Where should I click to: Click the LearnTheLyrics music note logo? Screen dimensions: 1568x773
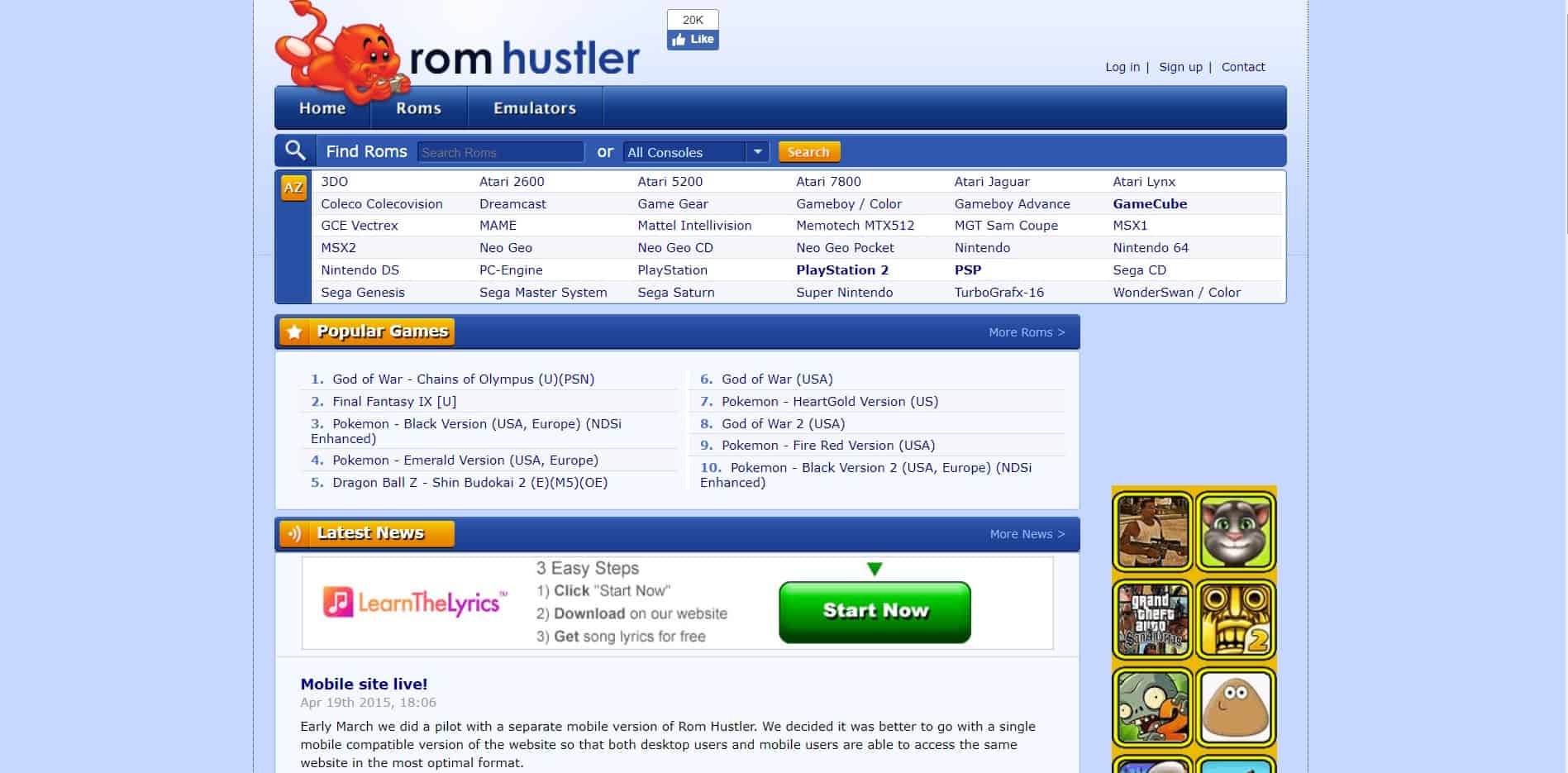point(341,604)
